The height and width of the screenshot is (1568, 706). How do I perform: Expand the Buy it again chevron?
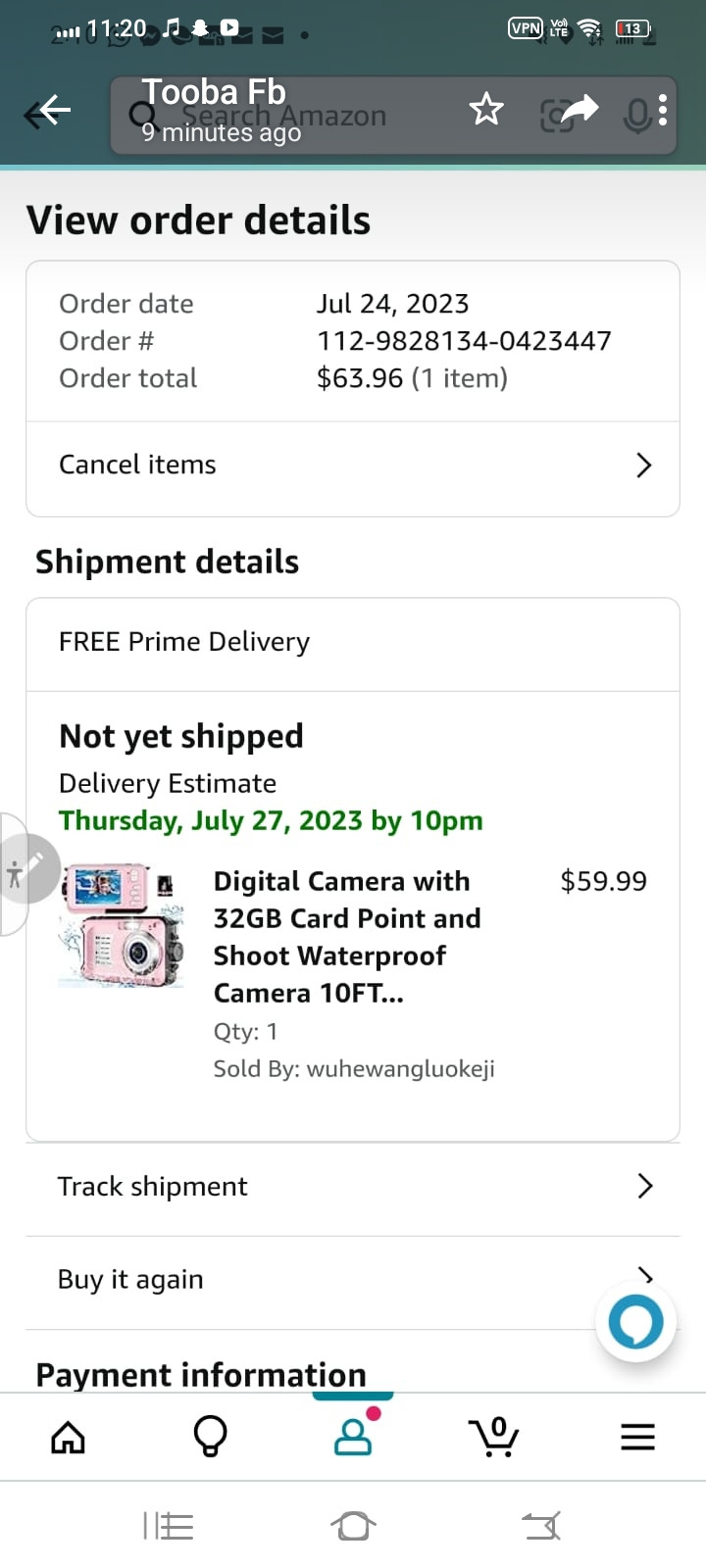tap(644, 1273)
